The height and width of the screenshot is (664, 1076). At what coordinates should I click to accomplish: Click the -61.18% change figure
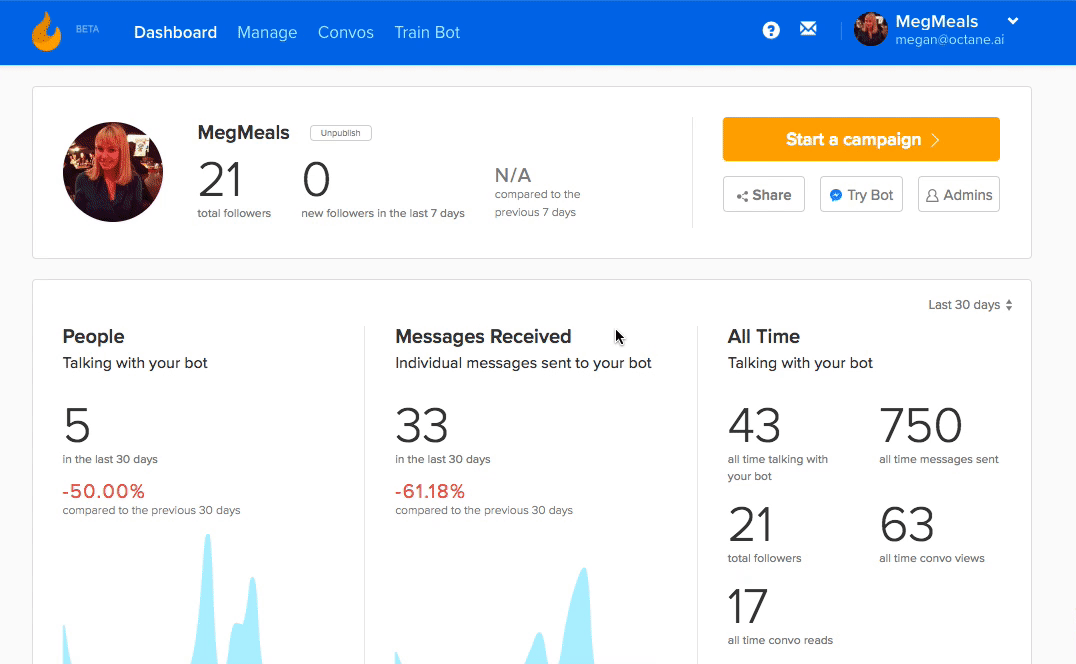coord(430,491)
